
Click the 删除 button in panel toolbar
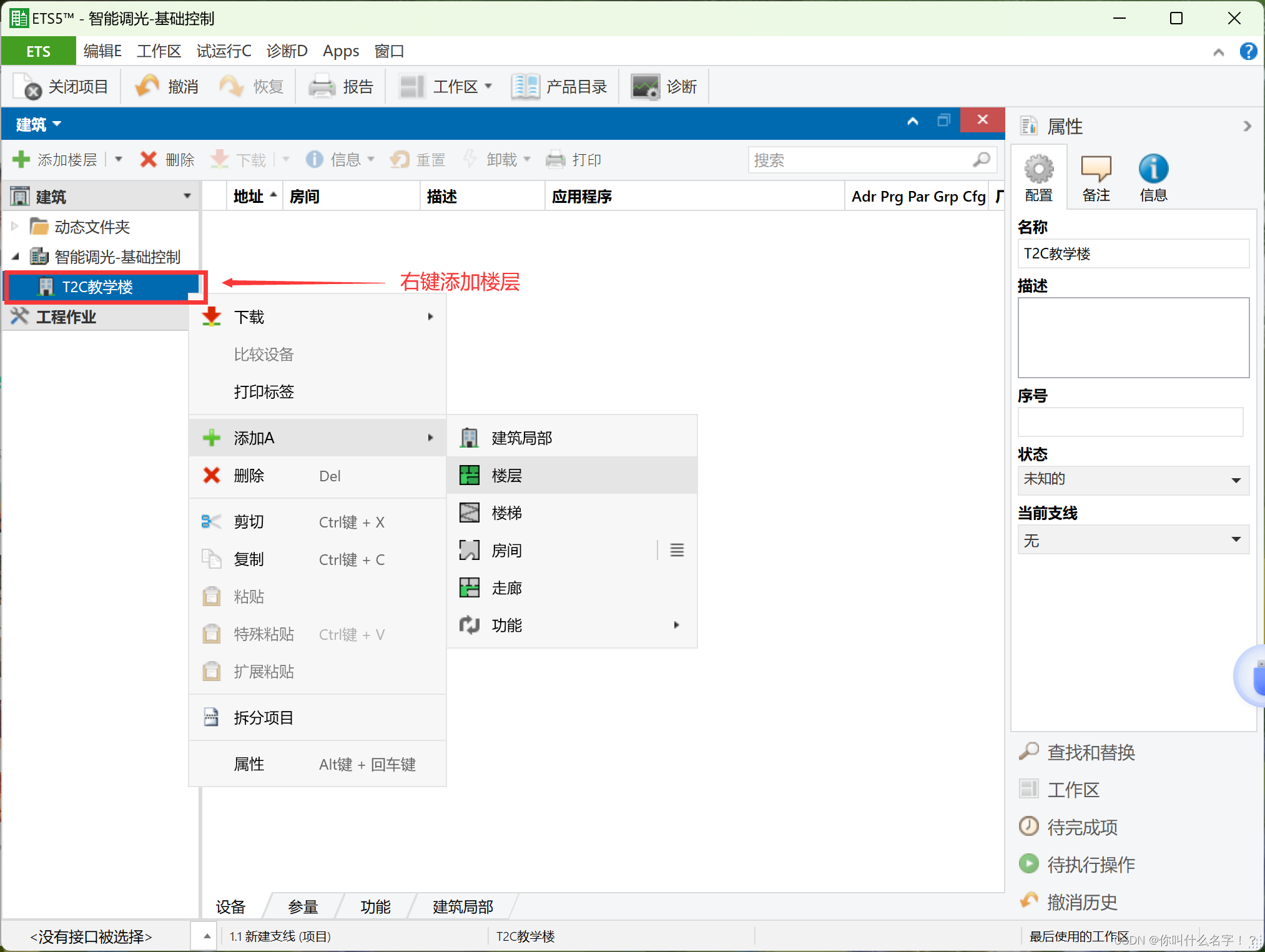pyautogui.click(x=167, y=160)
